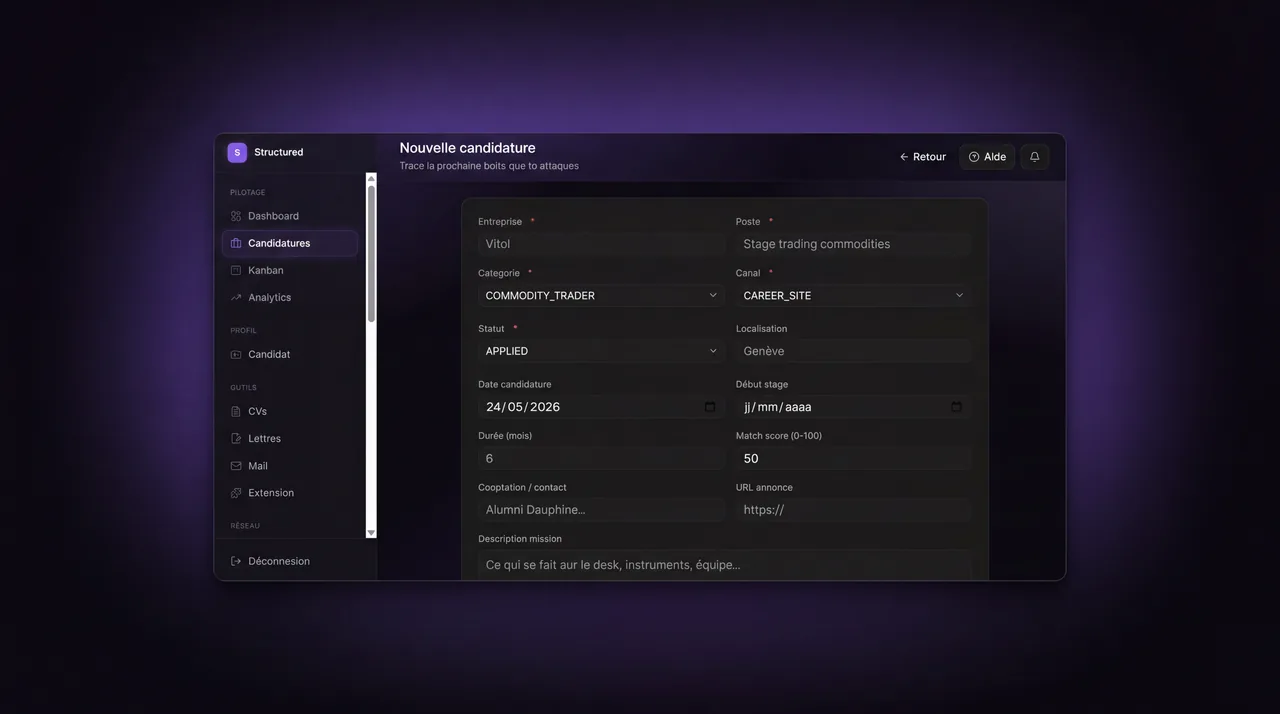Click the sidebar scrollbar down arrow
Image resolution: width=1280 pixels, height=714 pixels.
tap(371, 533)
